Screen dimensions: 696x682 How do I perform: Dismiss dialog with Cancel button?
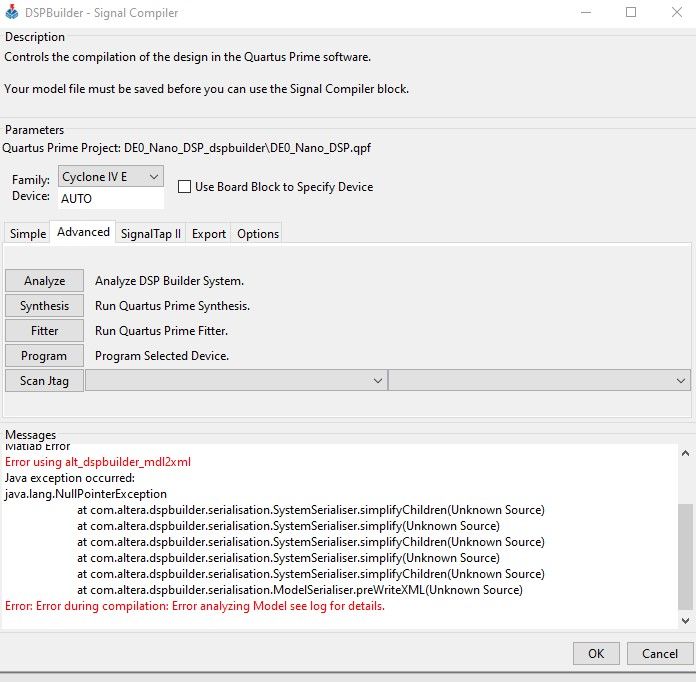click(x=660, y=653)
